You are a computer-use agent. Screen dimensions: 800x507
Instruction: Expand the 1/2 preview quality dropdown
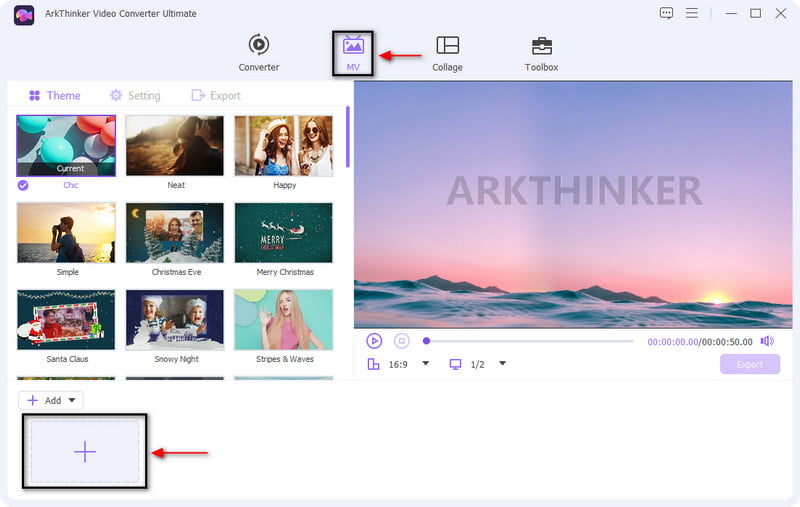click(x=503, y=364)
